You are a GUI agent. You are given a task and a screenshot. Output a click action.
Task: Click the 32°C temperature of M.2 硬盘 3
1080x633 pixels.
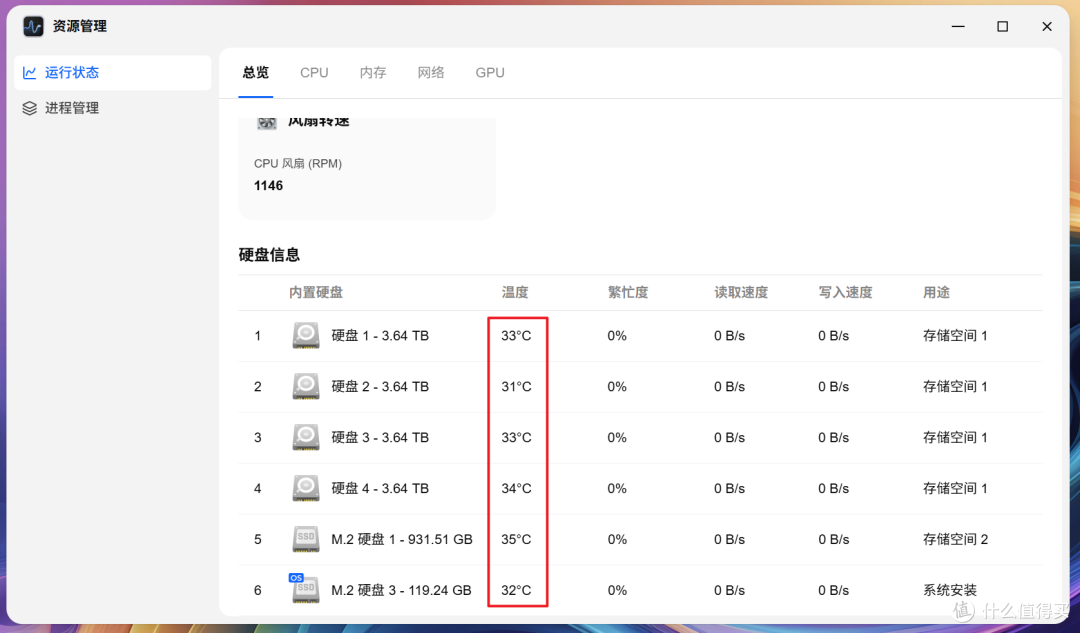[x=516, y=590]
